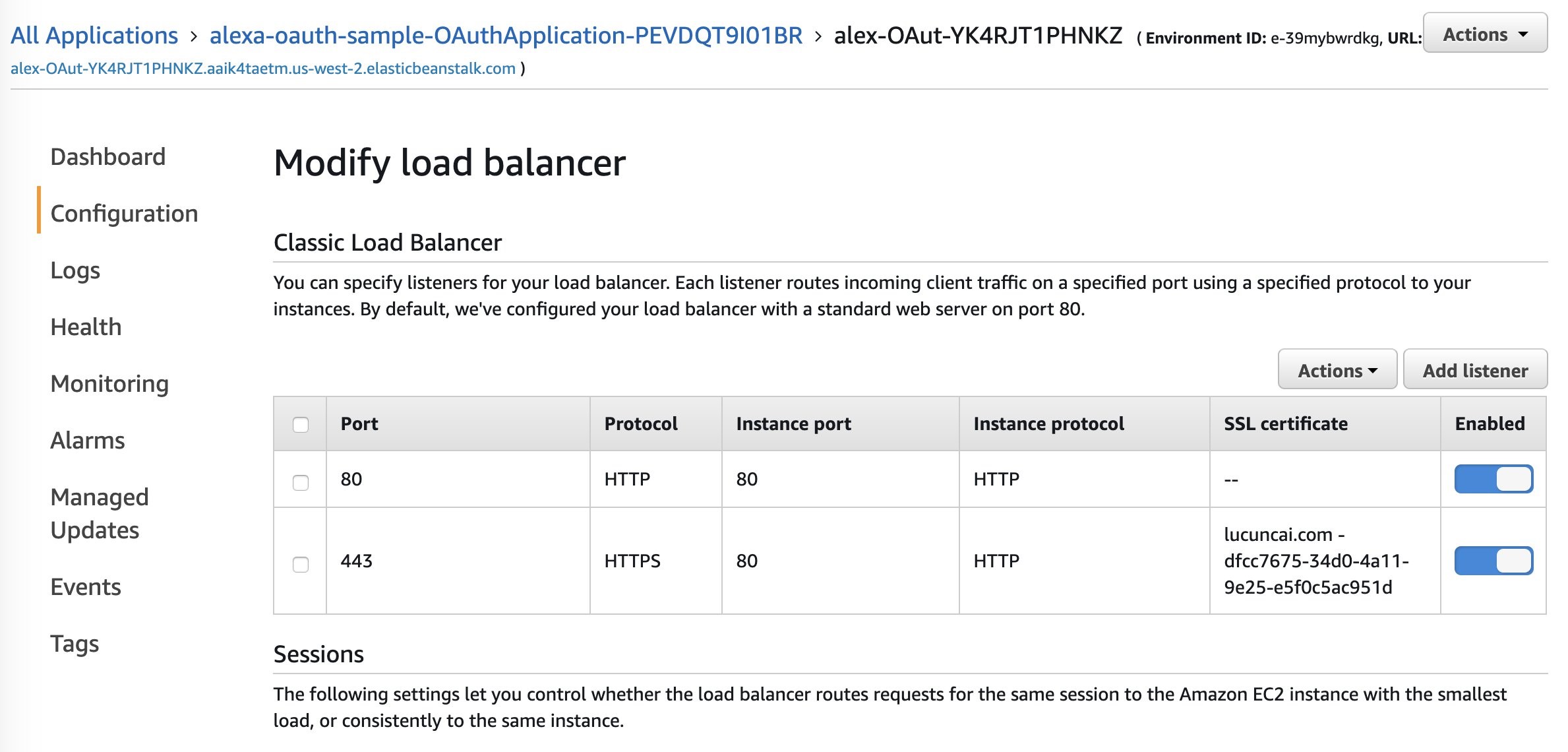Viewport: 1568px width, 752px height.
Task: Open the environment Actions dropdown at top
Action: click(x=1484, y=34)
